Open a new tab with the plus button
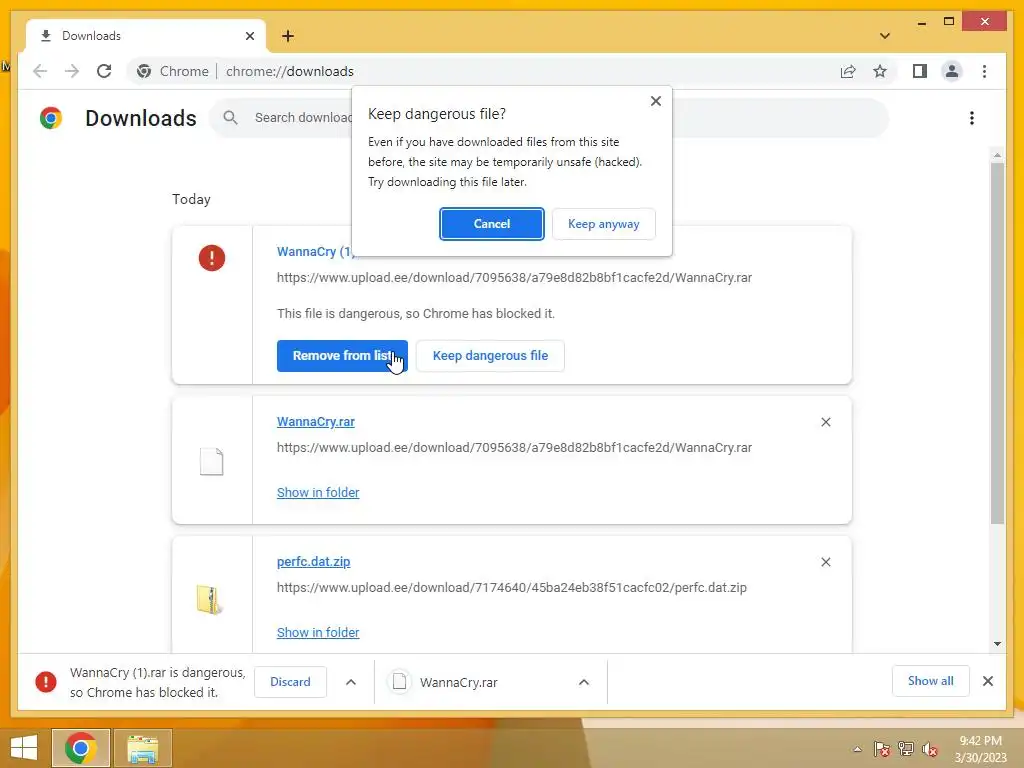Image resolution: width=1024 pixels, height=768 pixels. (288, 36)
